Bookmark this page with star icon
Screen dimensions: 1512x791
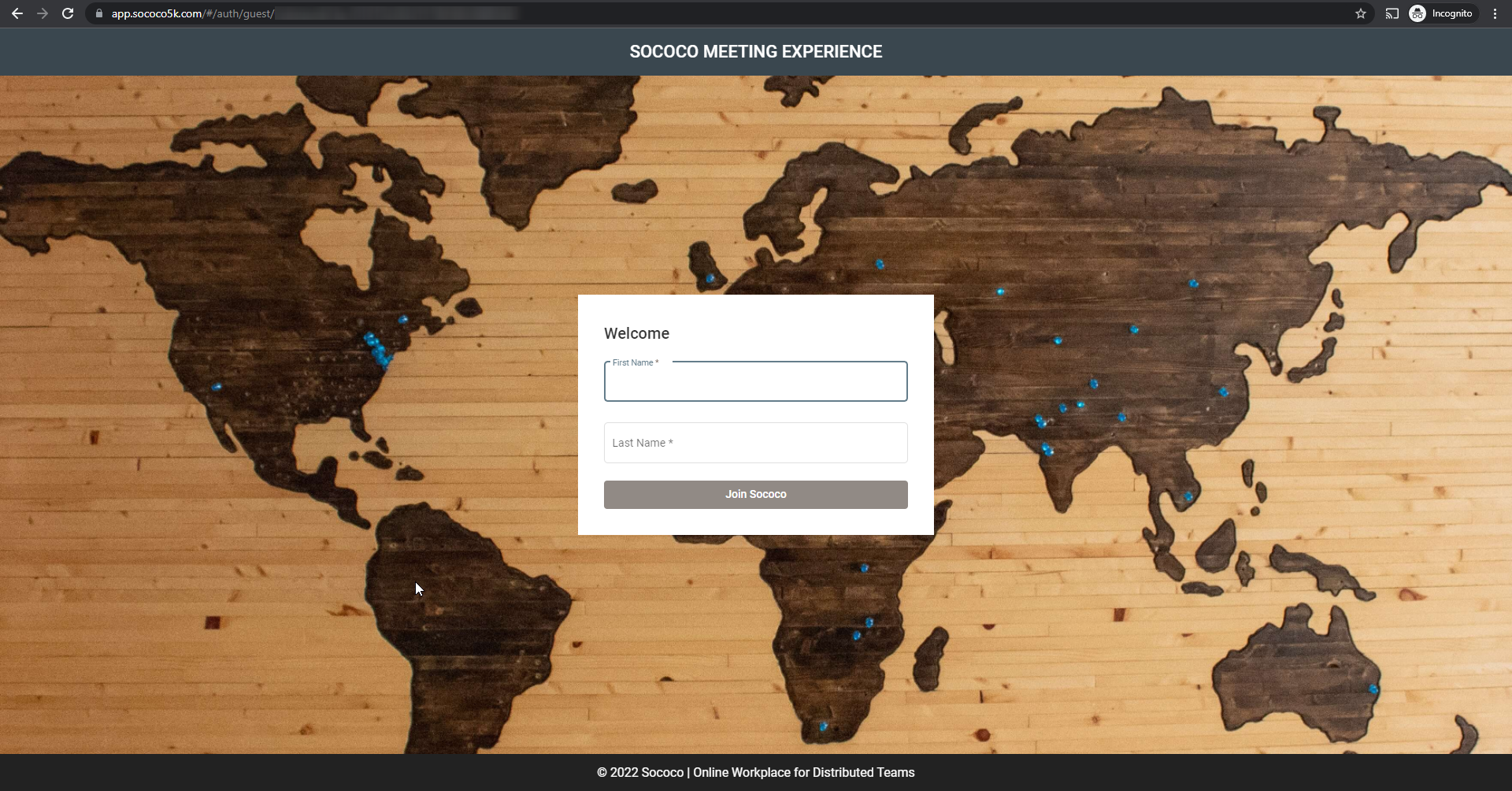(1360, 13)
